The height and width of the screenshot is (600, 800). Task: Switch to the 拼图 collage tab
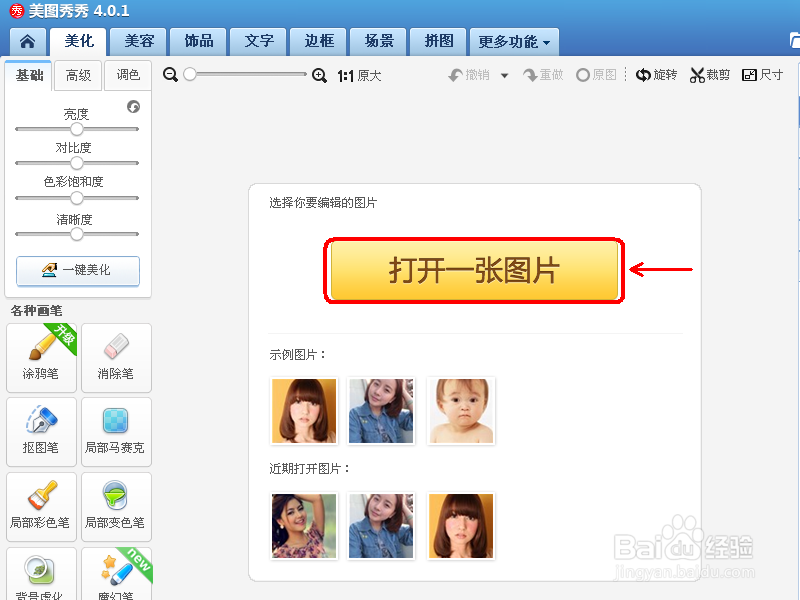438,41
